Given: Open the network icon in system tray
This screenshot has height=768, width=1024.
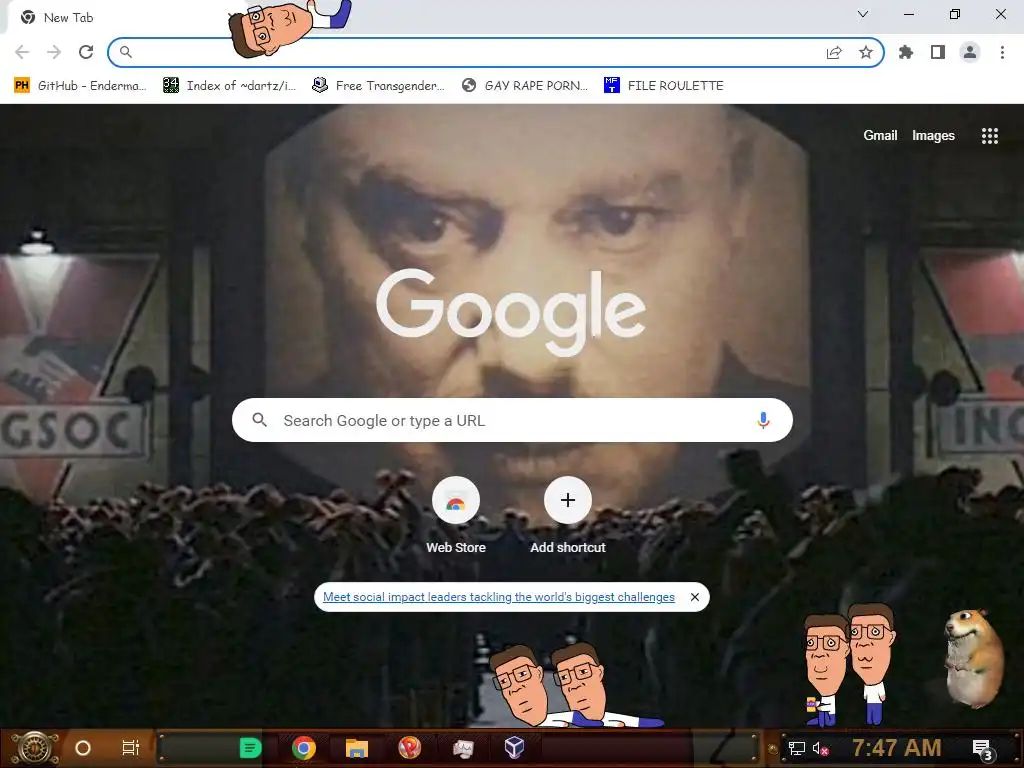Looking at the screenshot, I should 797,748.
